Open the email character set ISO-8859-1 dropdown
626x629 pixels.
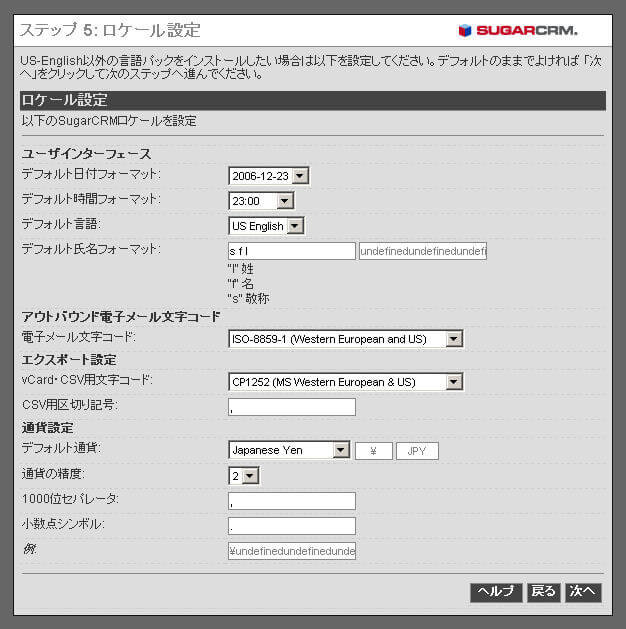(345, 339)
